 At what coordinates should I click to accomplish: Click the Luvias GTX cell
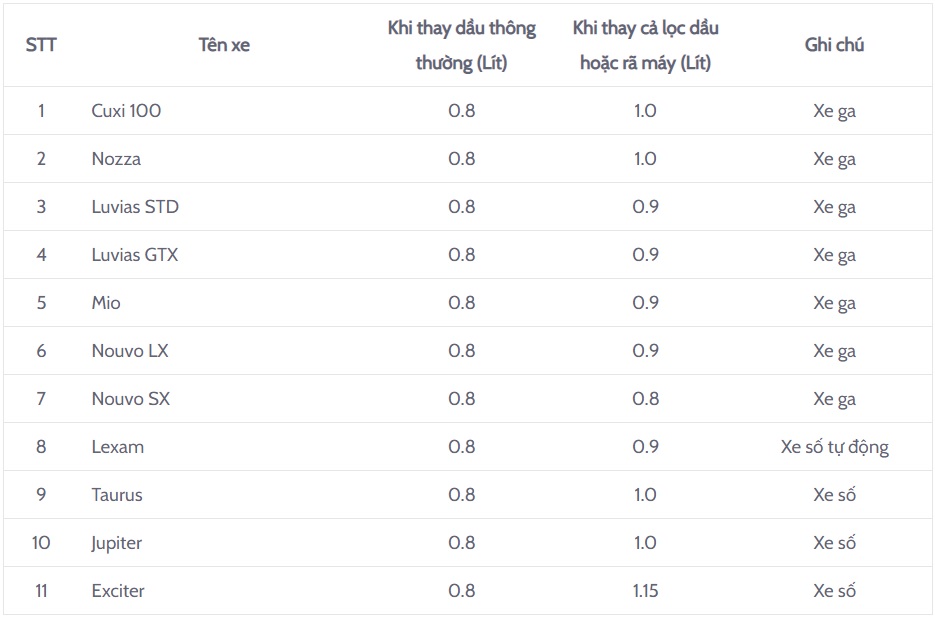pos(135,255)
